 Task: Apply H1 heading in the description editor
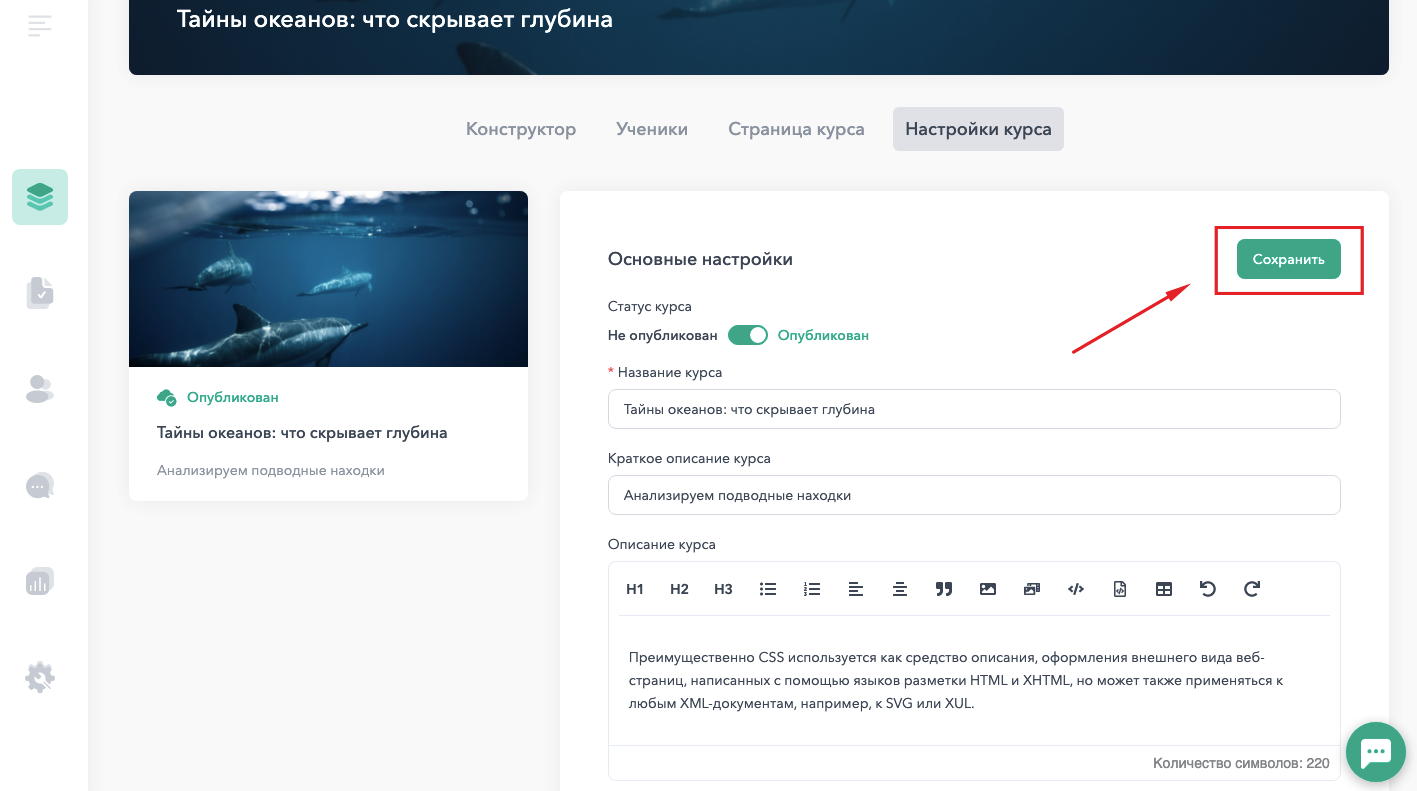click(x=635, y=589)
